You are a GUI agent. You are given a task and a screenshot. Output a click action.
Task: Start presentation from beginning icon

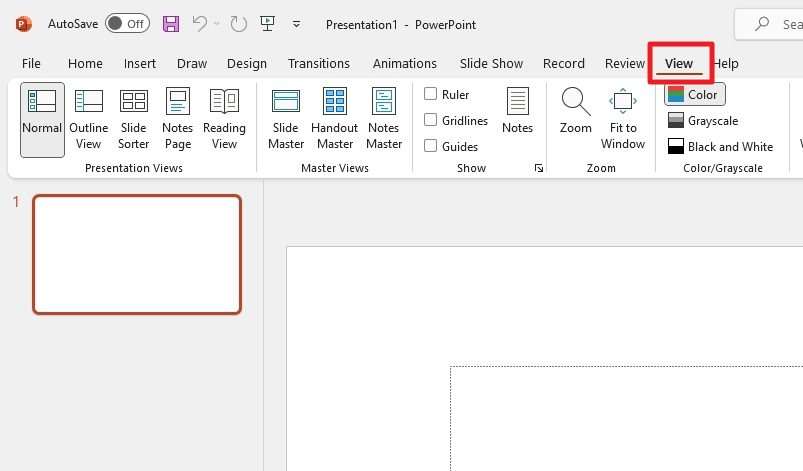point(267,24)
